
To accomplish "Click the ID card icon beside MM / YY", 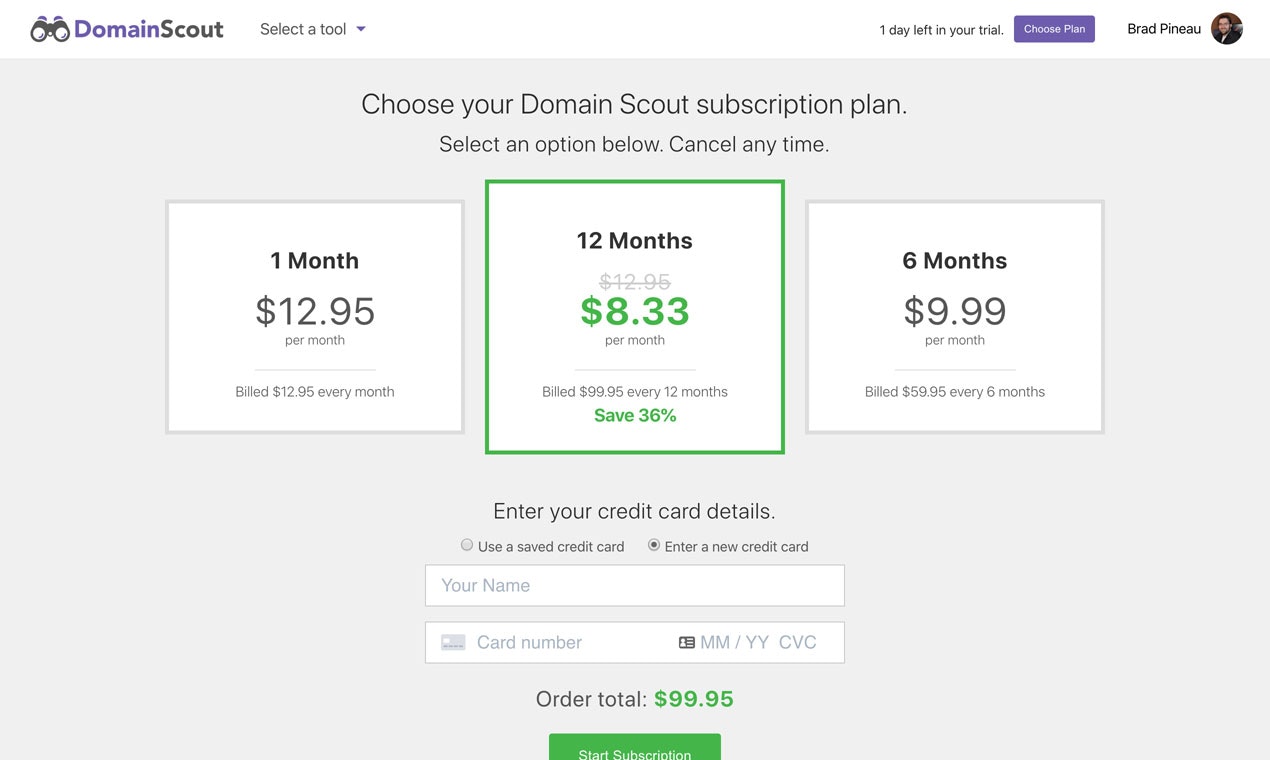I will [684, 642].
